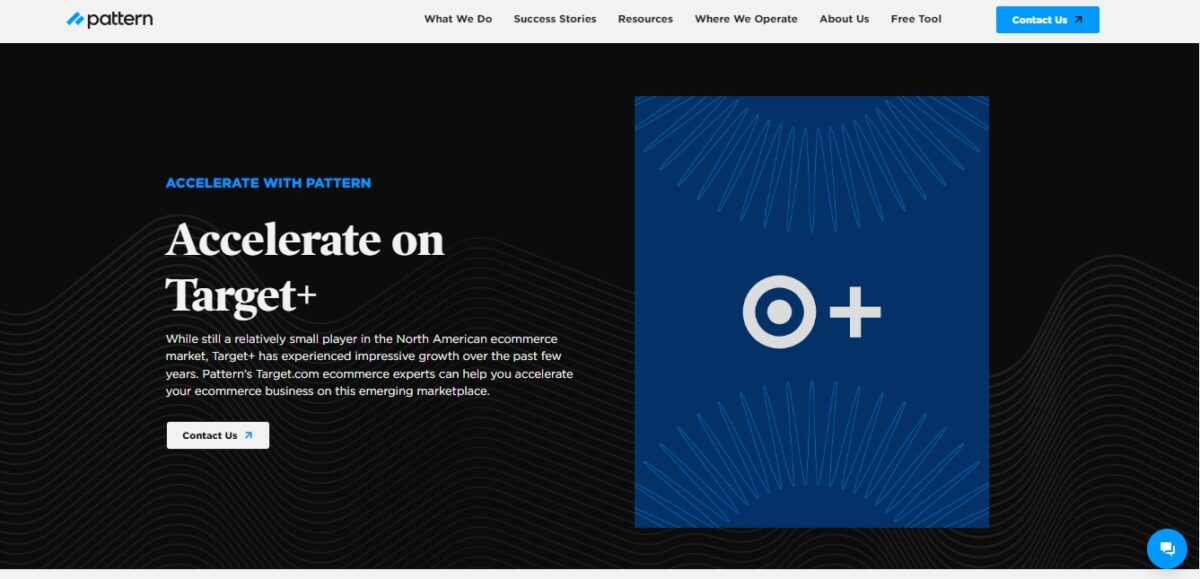Open the live chat bubble icon
This screenshot has height=579, width=1200.
coord(1167,548)
